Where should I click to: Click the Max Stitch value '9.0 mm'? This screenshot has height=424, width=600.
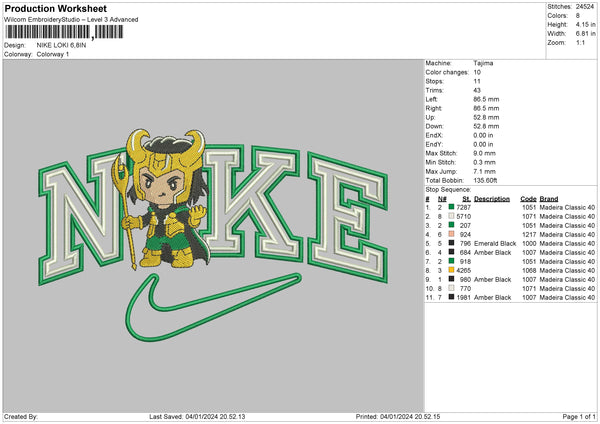point(484,153)
